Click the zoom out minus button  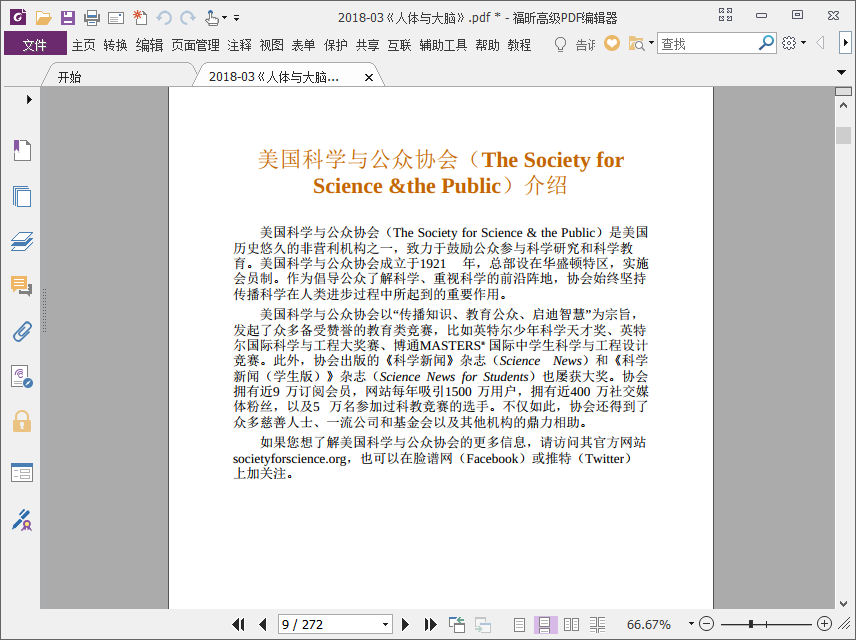(x=706, y=624)
